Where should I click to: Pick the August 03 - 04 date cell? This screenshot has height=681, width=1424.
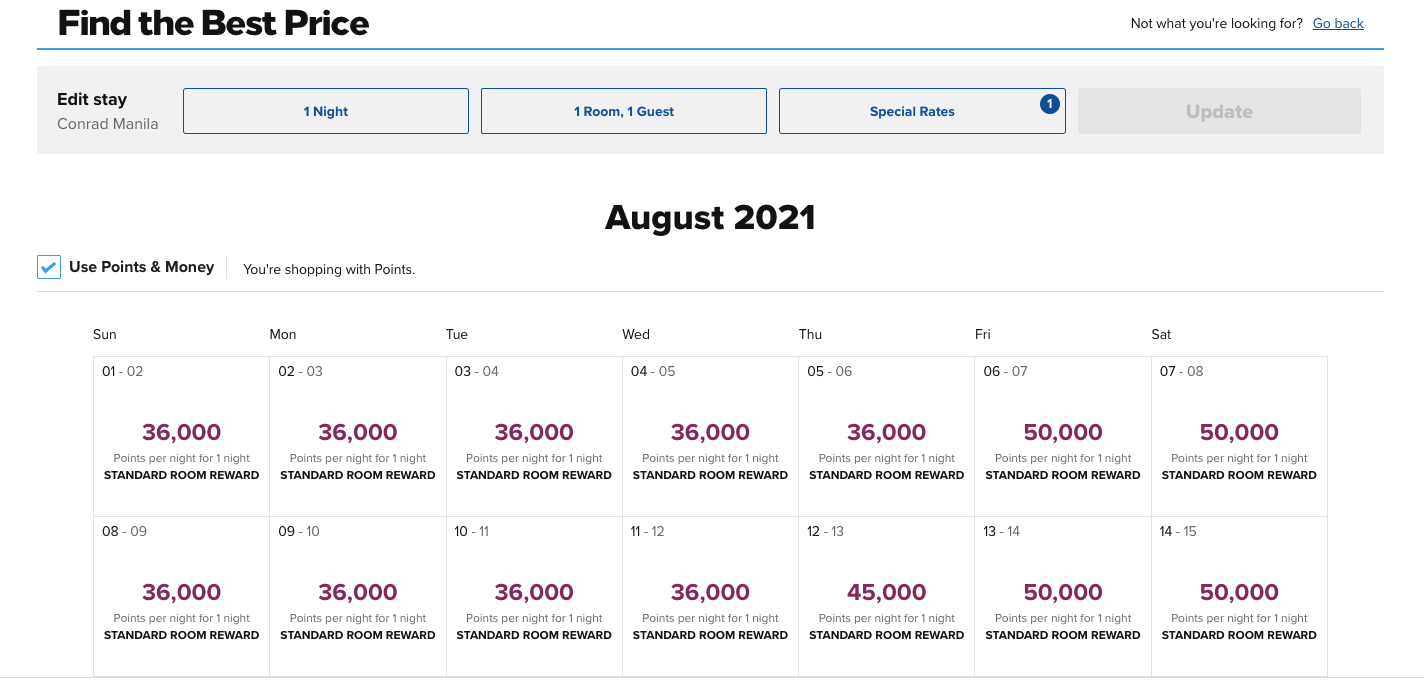(534, 436)
